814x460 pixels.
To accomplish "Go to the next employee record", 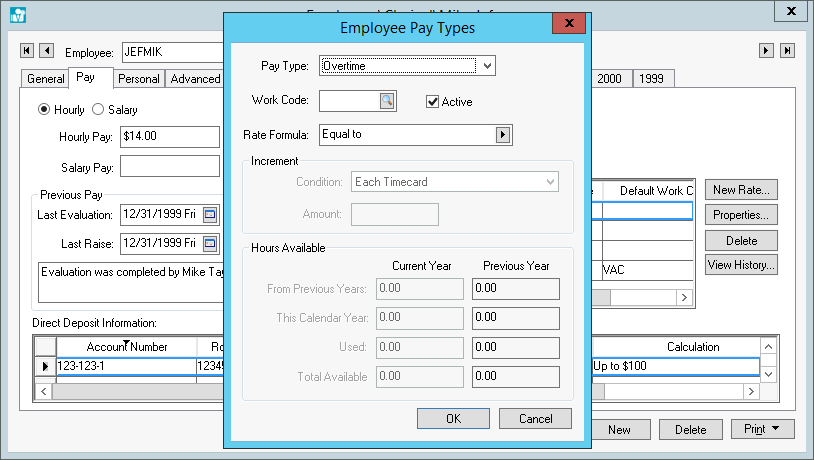I will coord(767,51).
